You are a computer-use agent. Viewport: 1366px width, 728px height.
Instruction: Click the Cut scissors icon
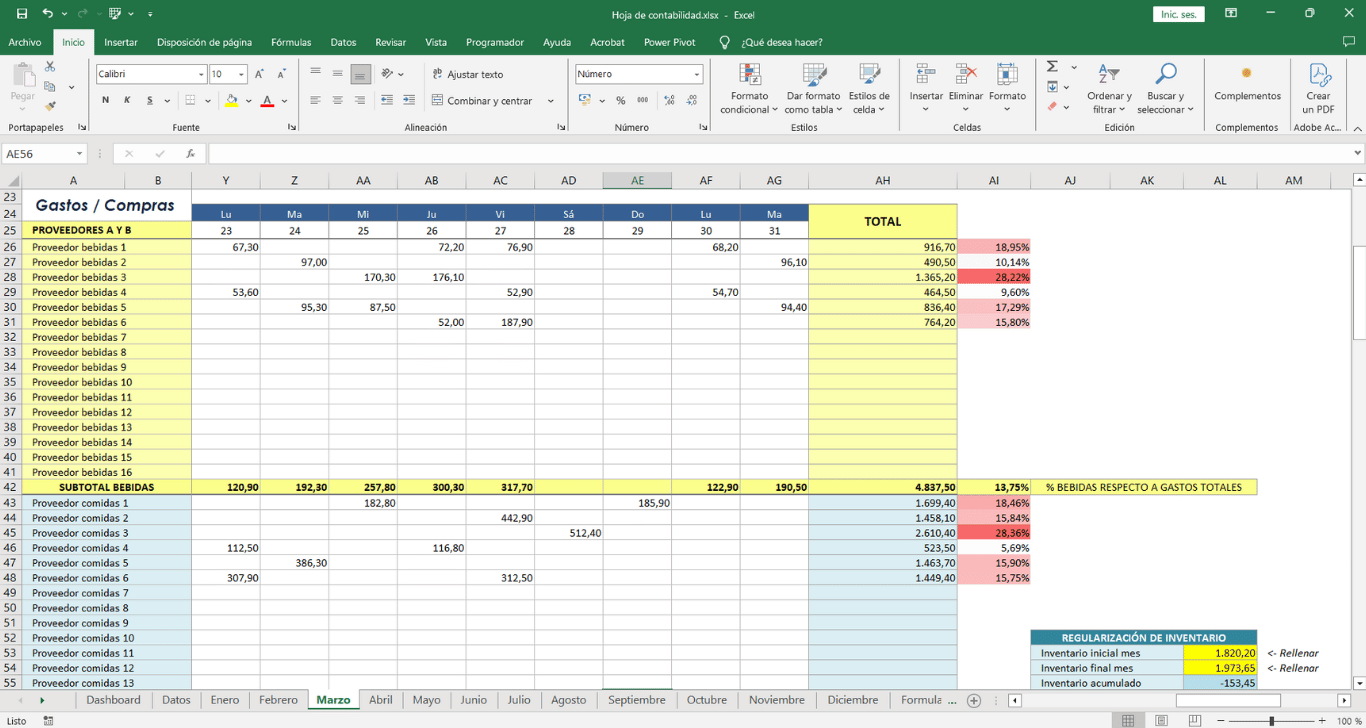coord(50,67)
